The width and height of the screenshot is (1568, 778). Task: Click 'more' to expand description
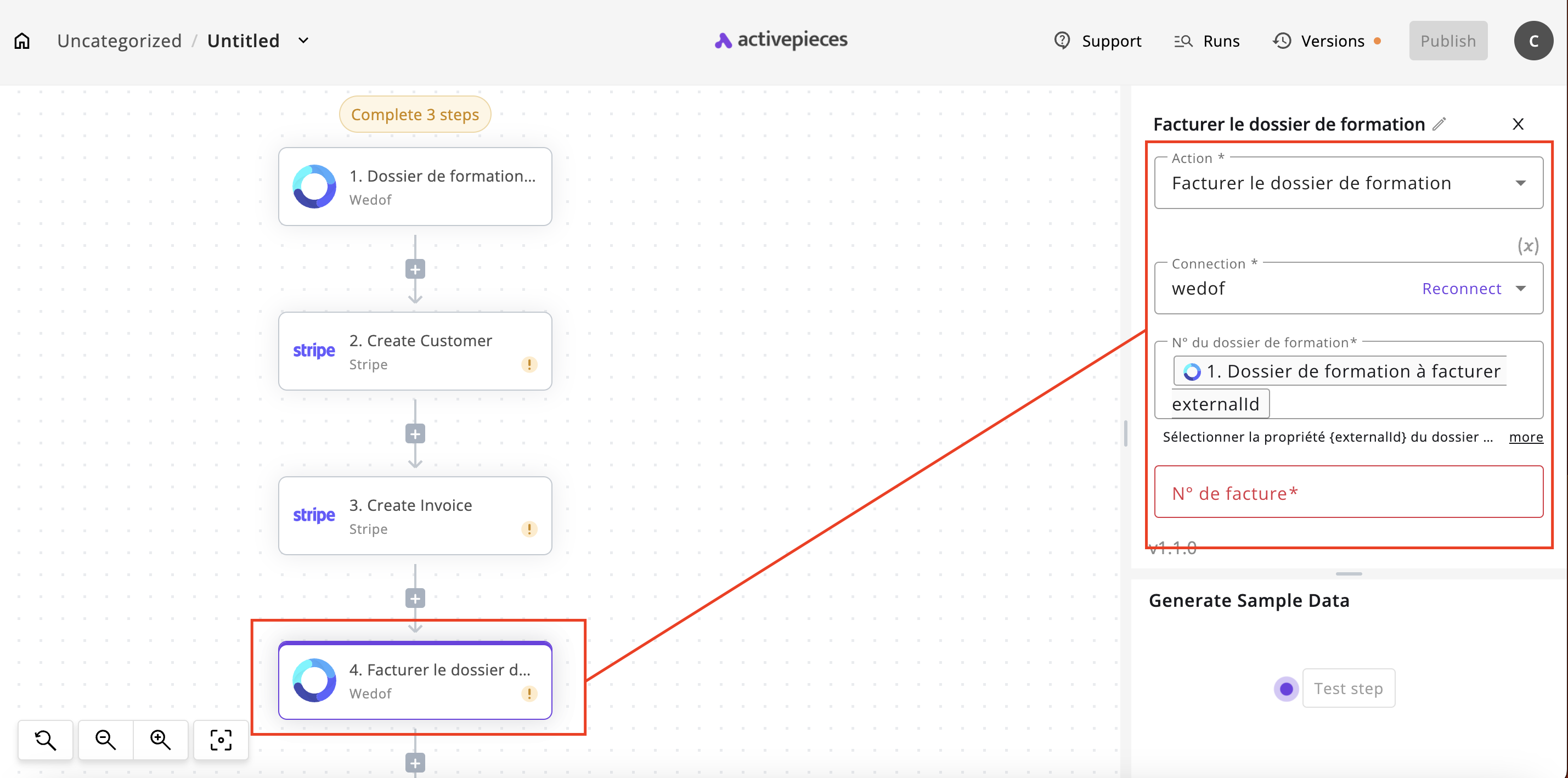(1525, 437)
